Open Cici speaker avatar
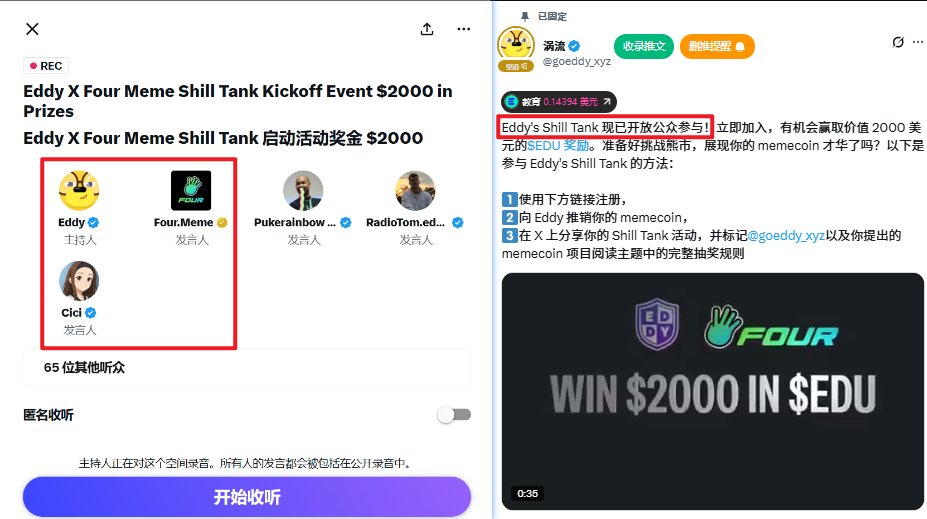Viewport: 927px width, 519px height. point(79,281)
